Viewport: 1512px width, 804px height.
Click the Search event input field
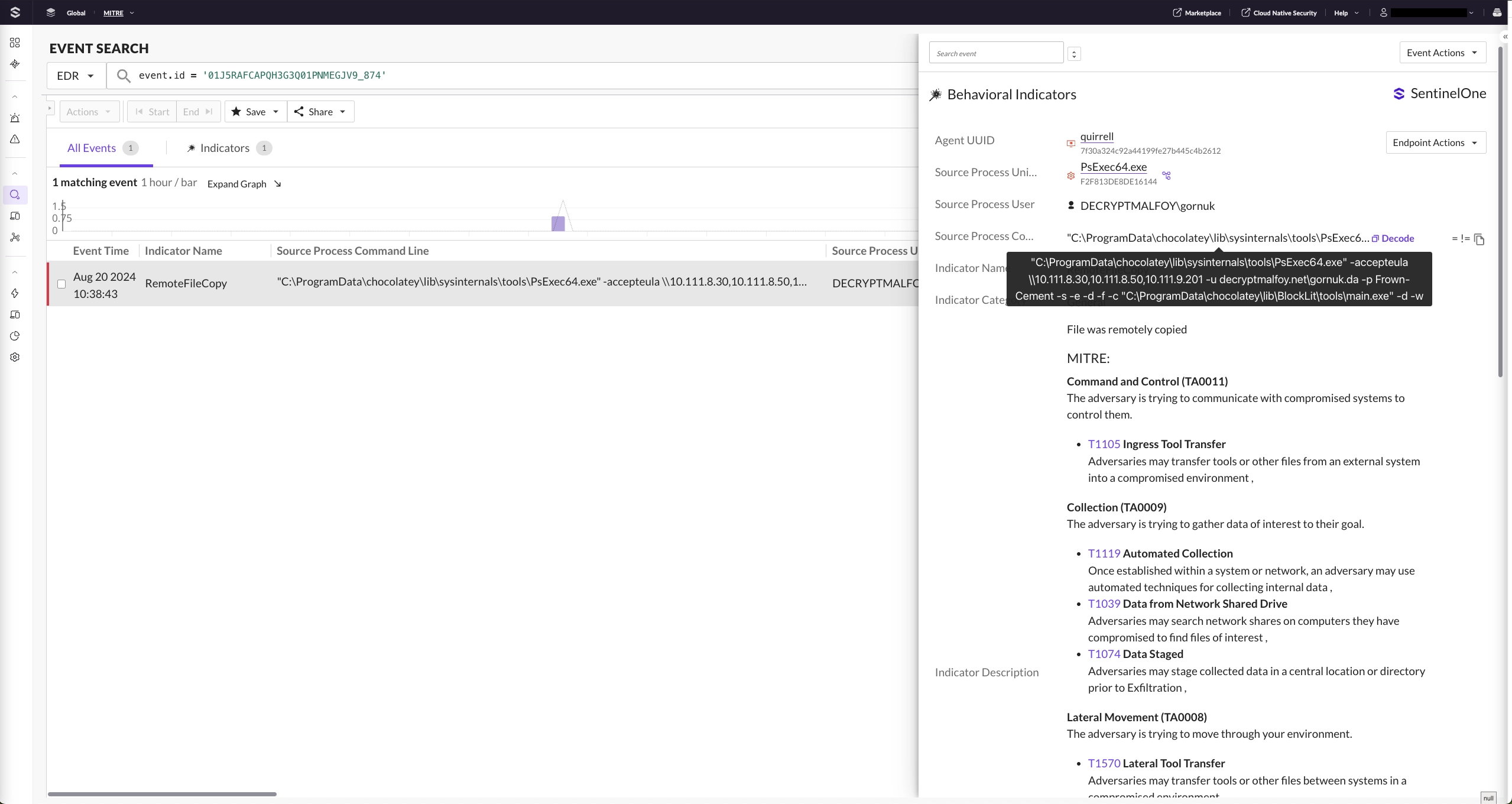[x=996, y=53]
